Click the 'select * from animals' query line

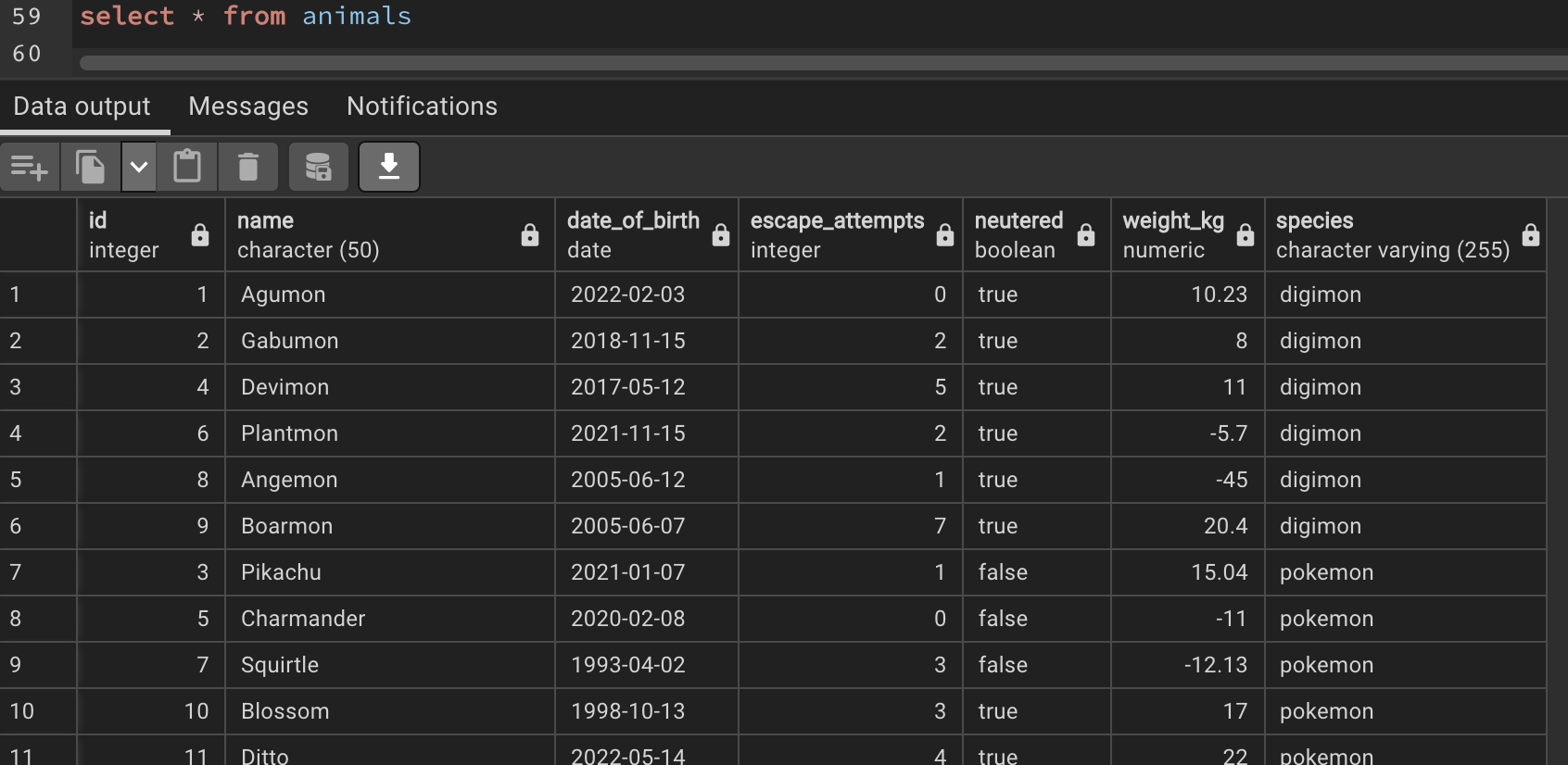point(246,16)
